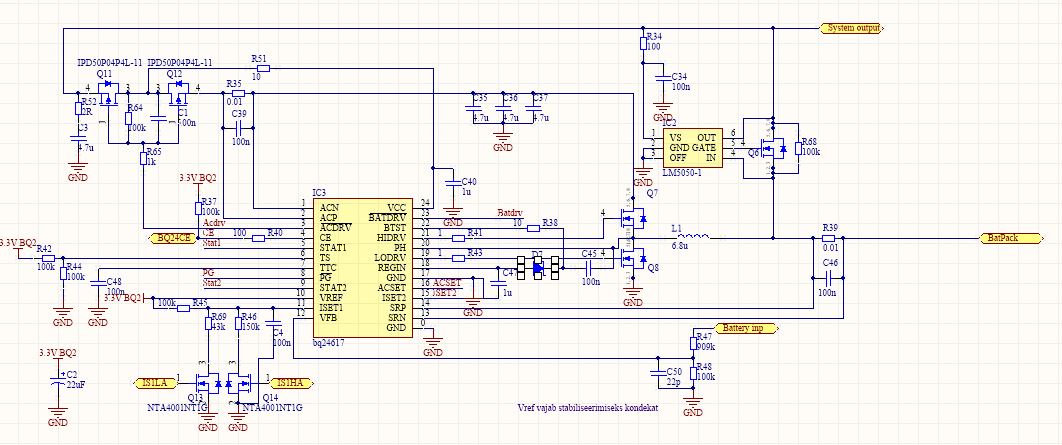Select resistor R65 1k symbol

[x=143, y=158]
